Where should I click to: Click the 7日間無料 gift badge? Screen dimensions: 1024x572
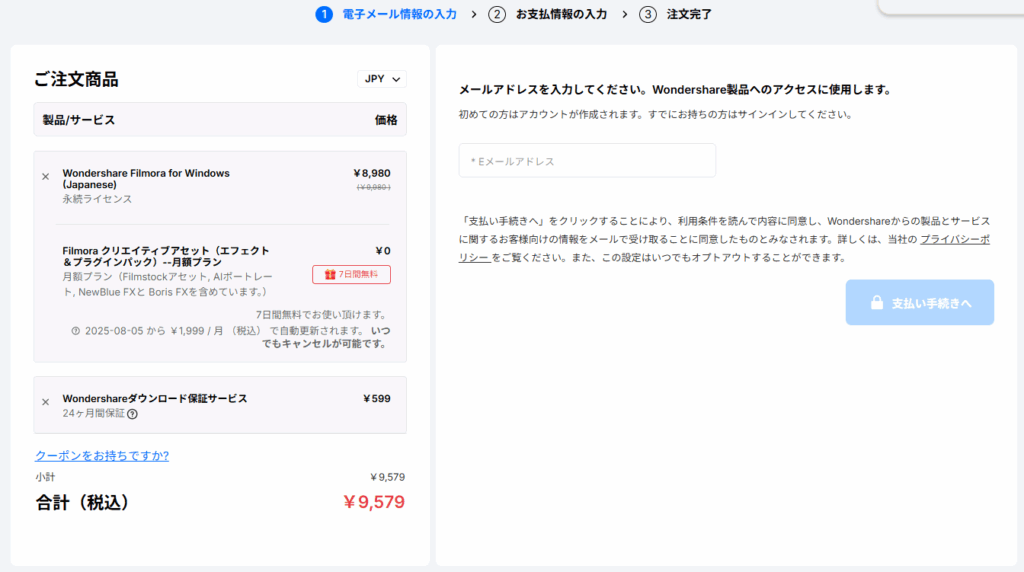351,274
